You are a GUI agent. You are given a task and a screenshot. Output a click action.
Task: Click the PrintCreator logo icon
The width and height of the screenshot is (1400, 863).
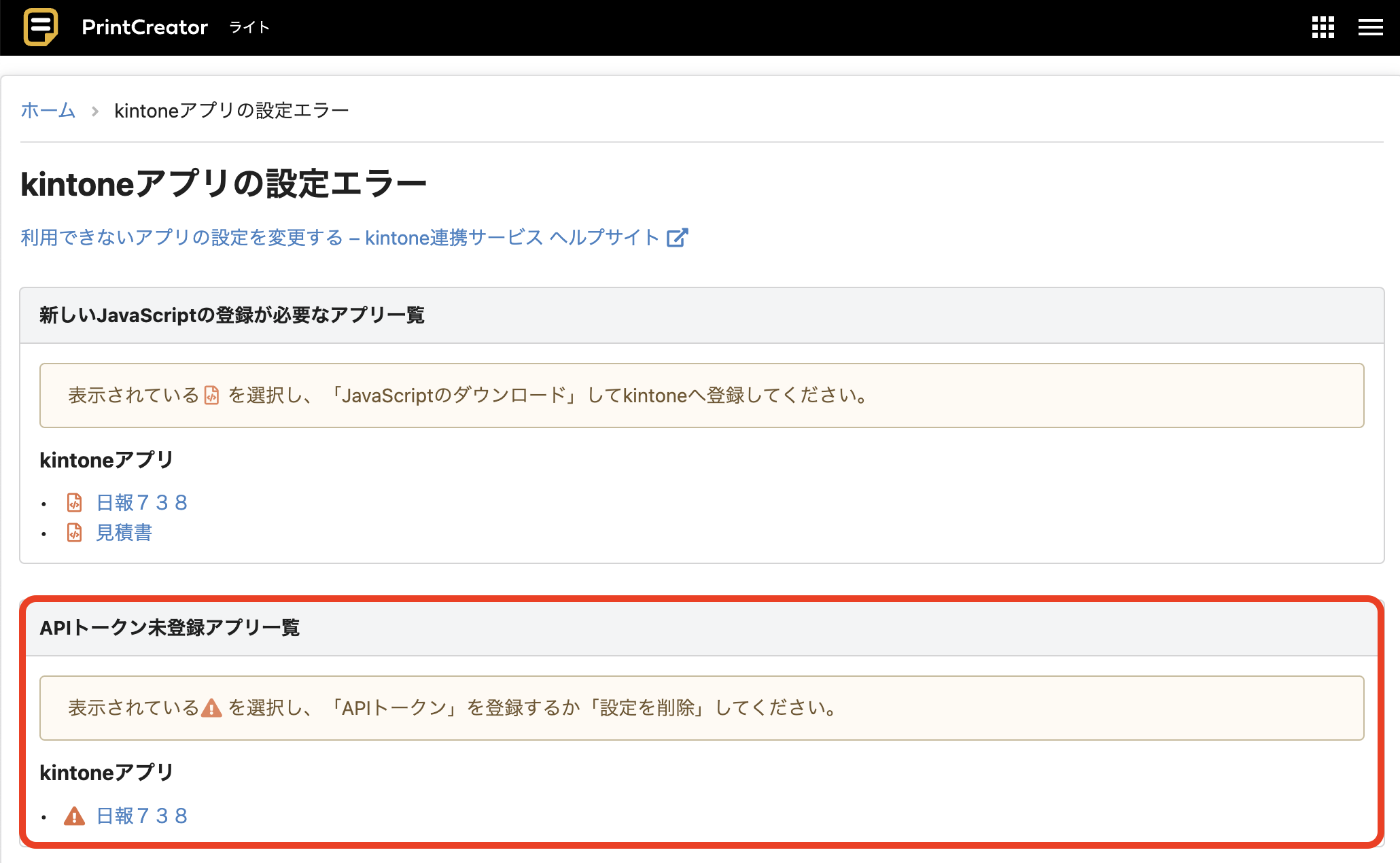coord(41,27)
